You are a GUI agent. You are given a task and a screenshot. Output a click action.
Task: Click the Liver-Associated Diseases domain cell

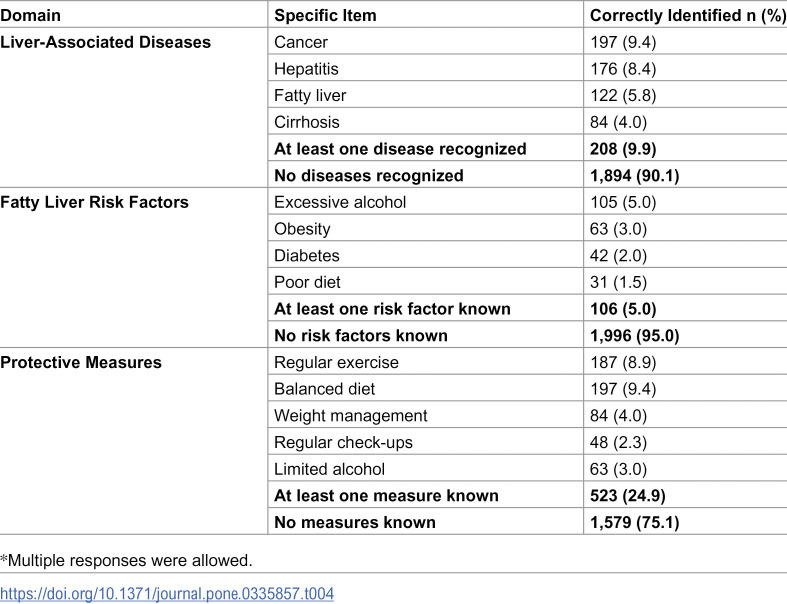tap(105, 42)
